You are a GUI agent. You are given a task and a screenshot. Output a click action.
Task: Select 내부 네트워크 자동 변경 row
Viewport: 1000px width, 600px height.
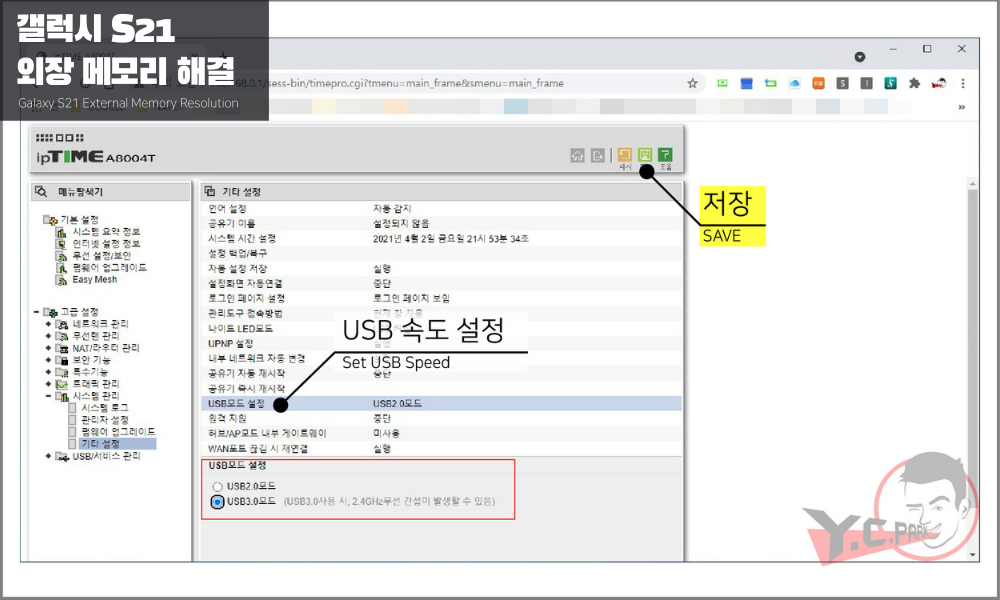pos(443,358)
